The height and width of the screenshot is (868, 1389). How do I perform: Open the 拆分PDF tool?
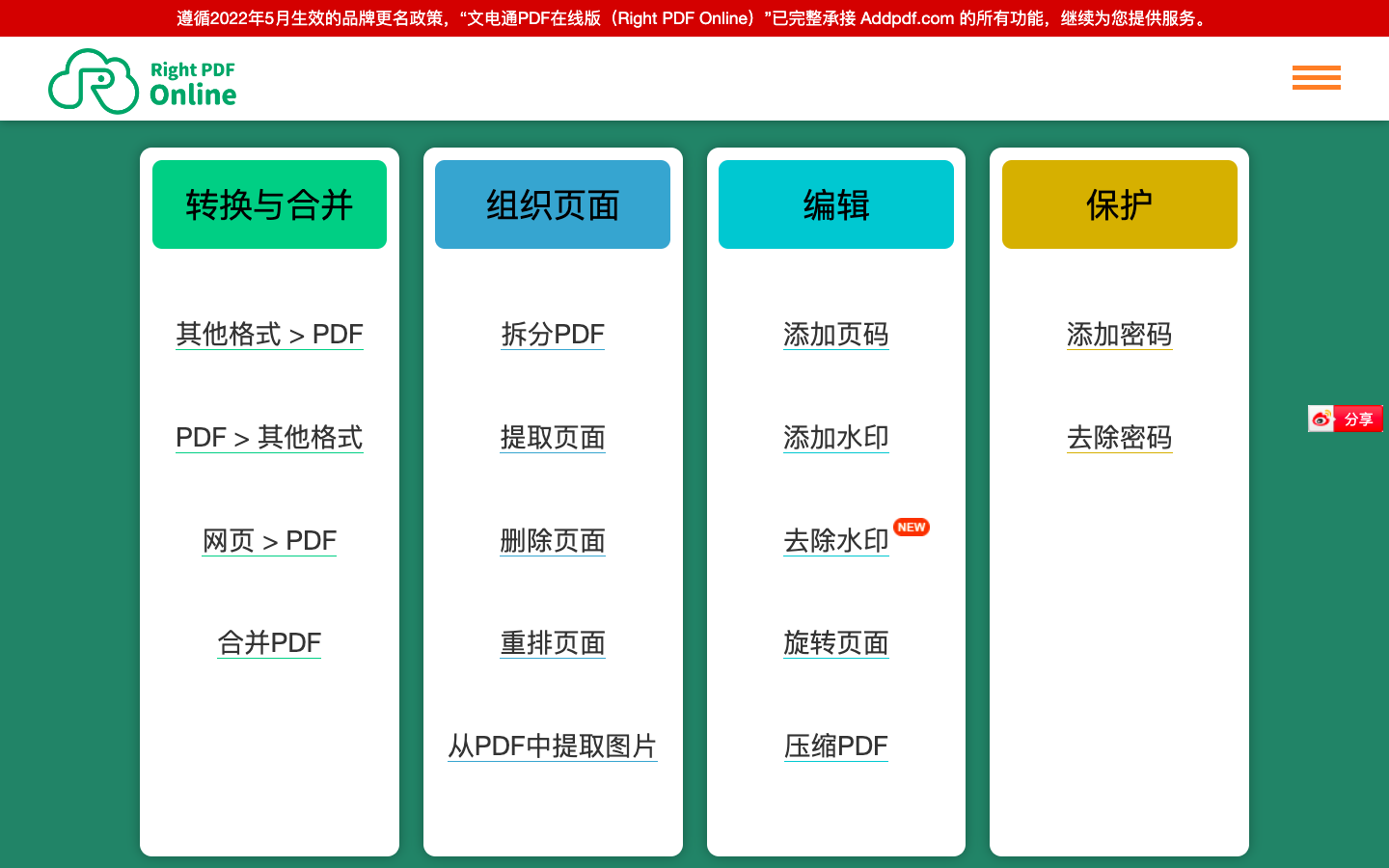coord(552,335)
